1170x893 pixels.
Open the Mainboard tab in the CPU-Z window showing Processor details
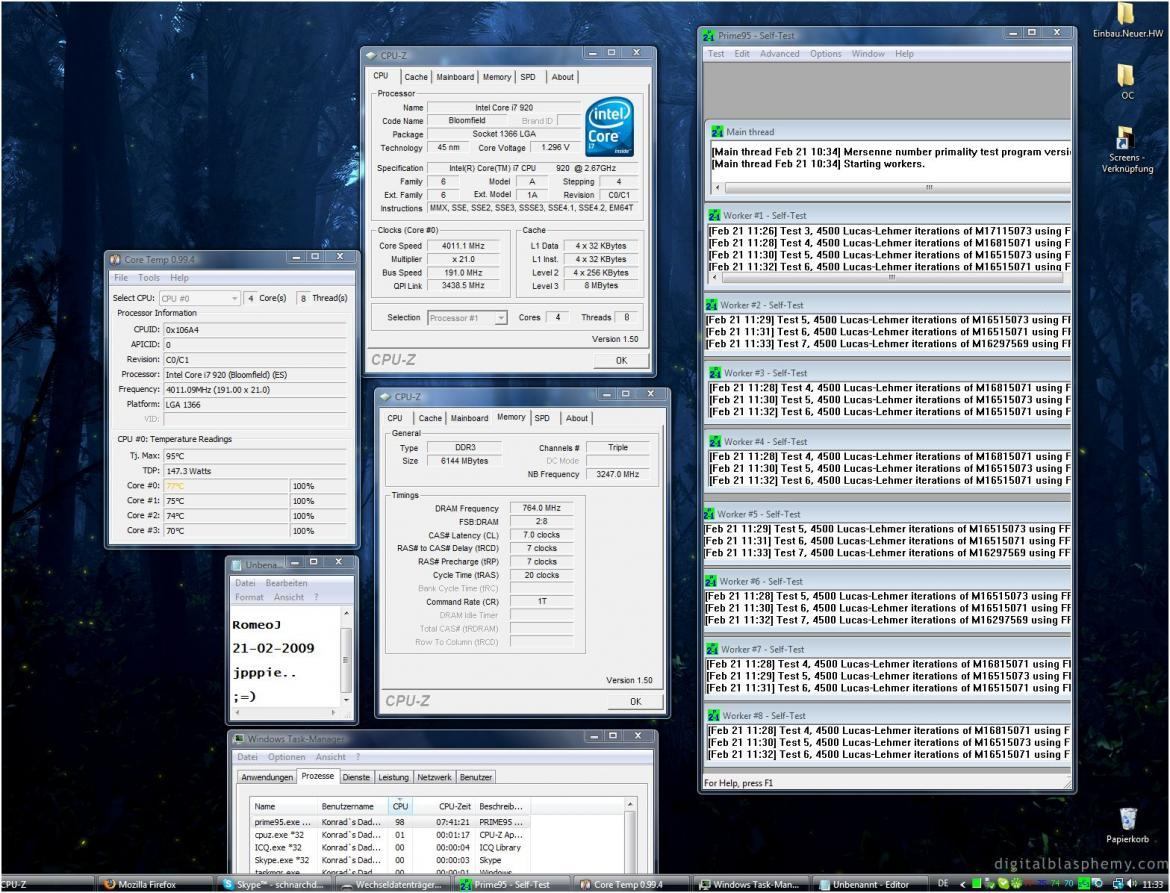click(x=455, y=77)
